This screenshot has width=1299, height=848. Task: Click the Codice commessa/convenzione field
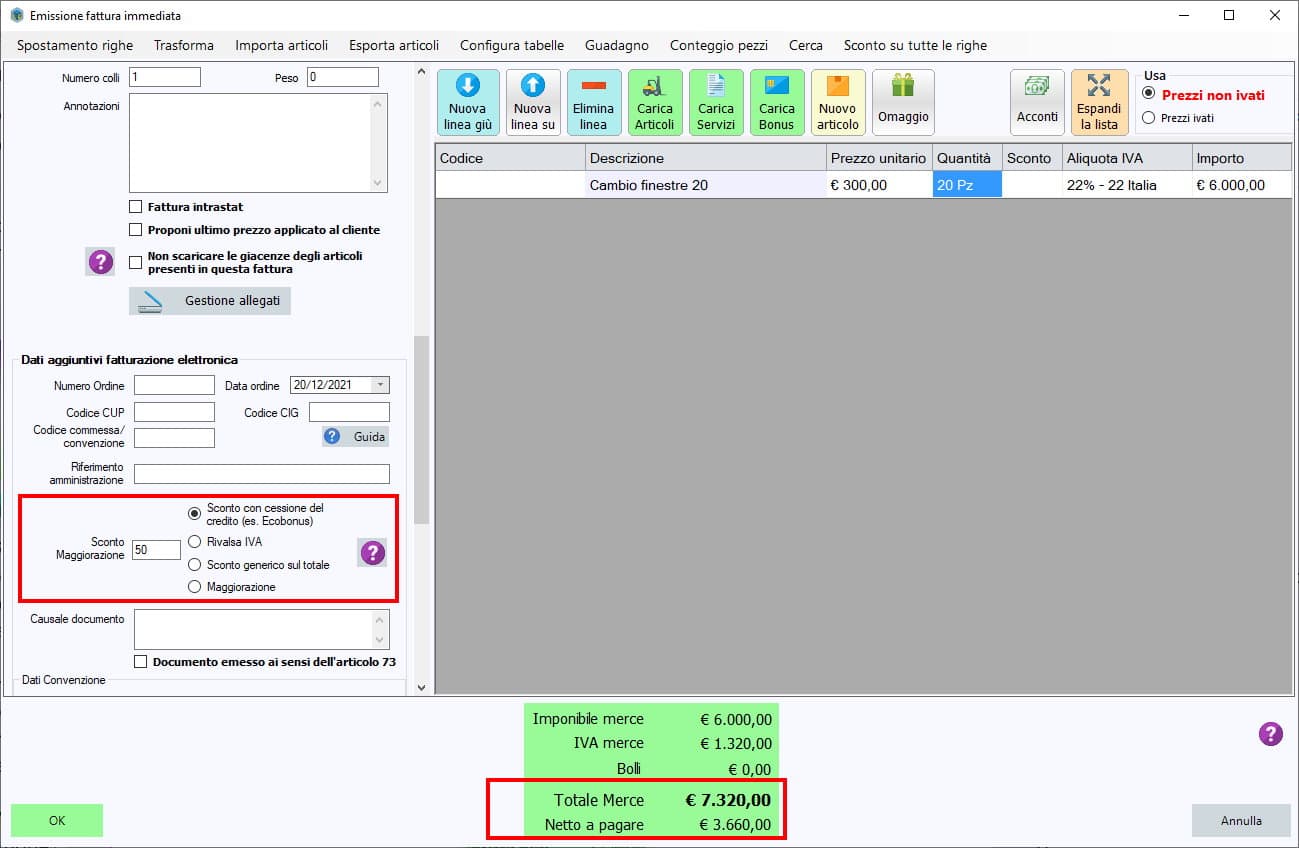[x=174, y=438]
